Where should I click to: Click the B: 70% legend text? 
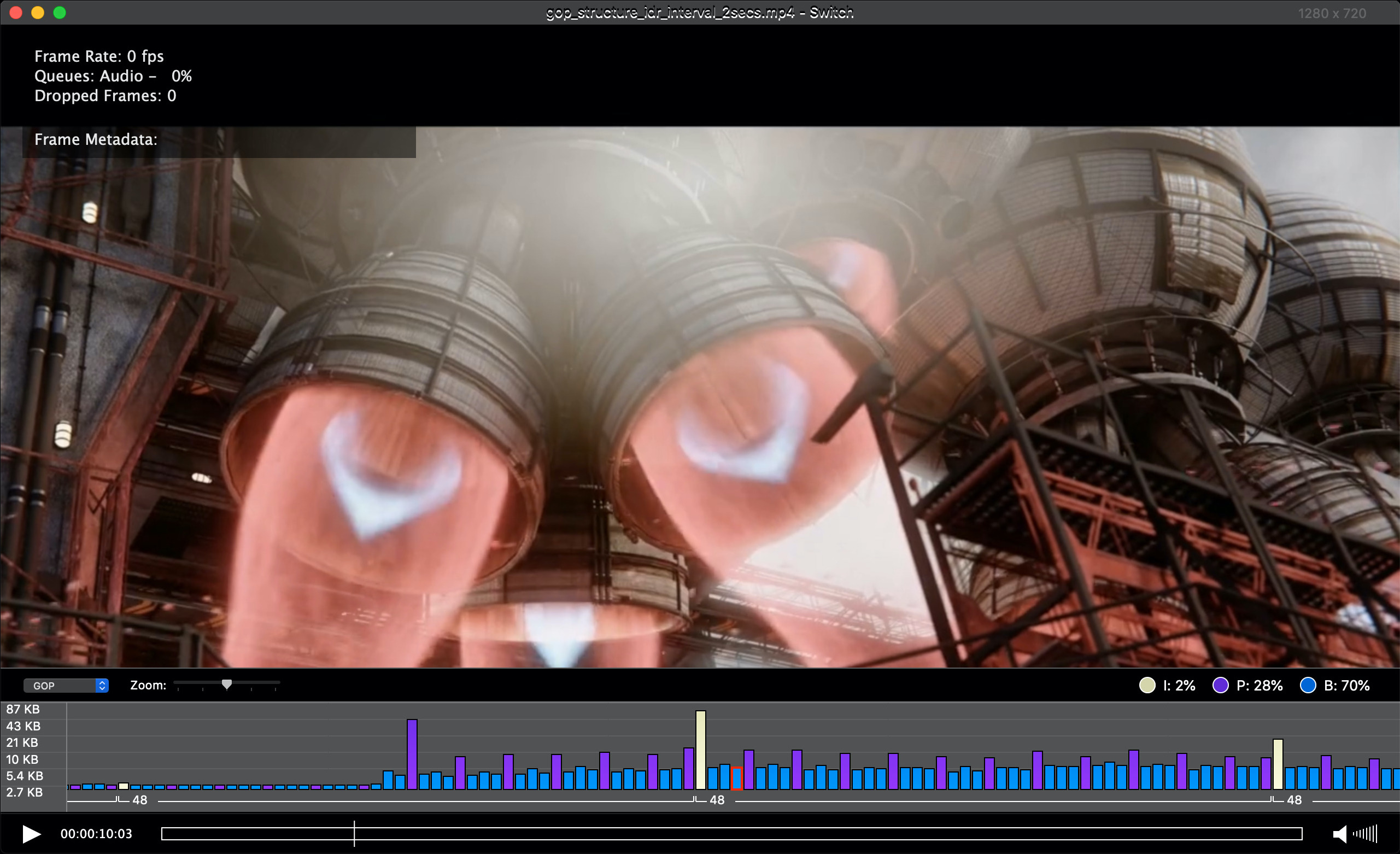(1346, 686)
